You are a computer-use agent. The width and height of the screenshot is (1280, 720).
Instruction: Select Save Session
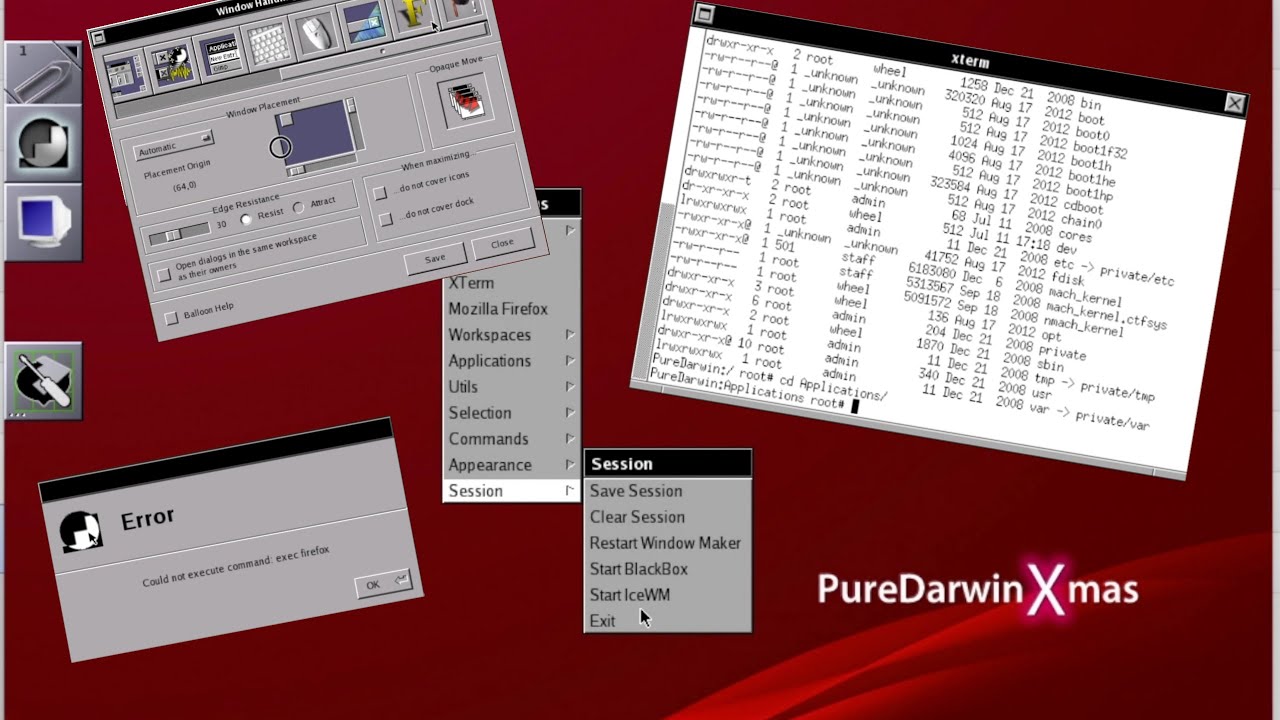pyautogui.click(x=667, y=491)
